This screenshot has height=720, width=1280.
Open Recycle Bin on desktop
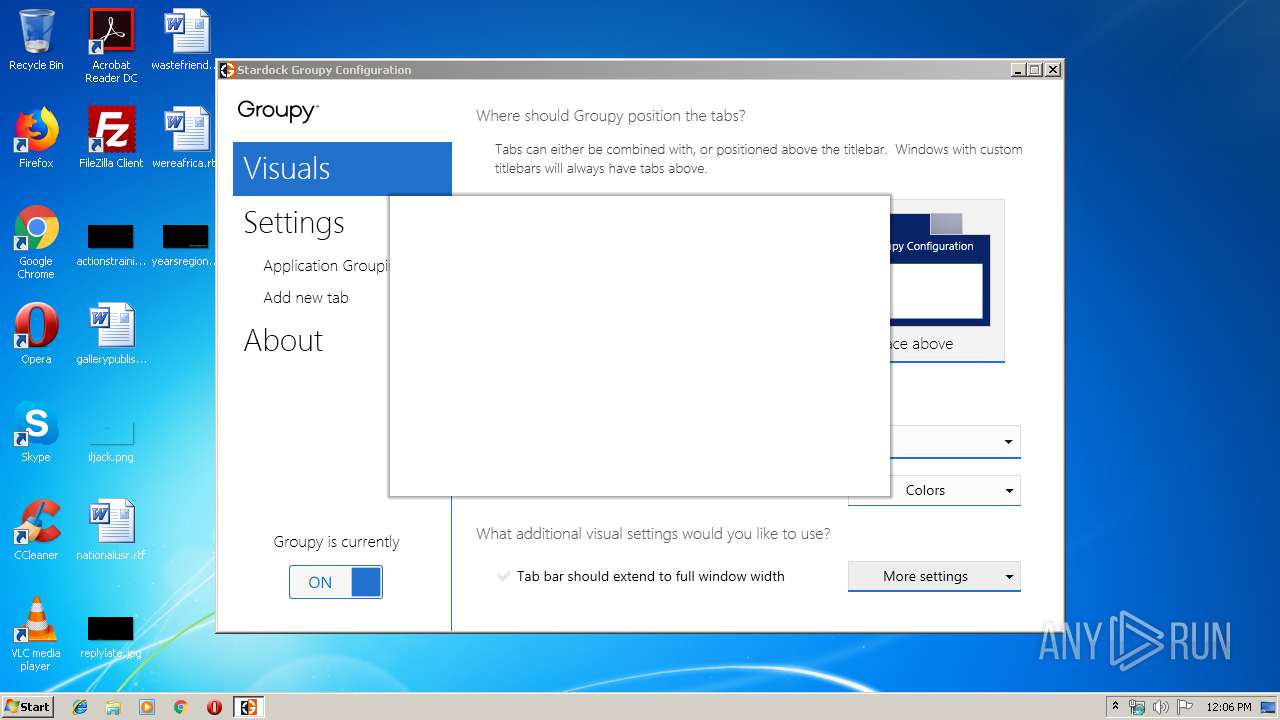(x=36, y=40)
